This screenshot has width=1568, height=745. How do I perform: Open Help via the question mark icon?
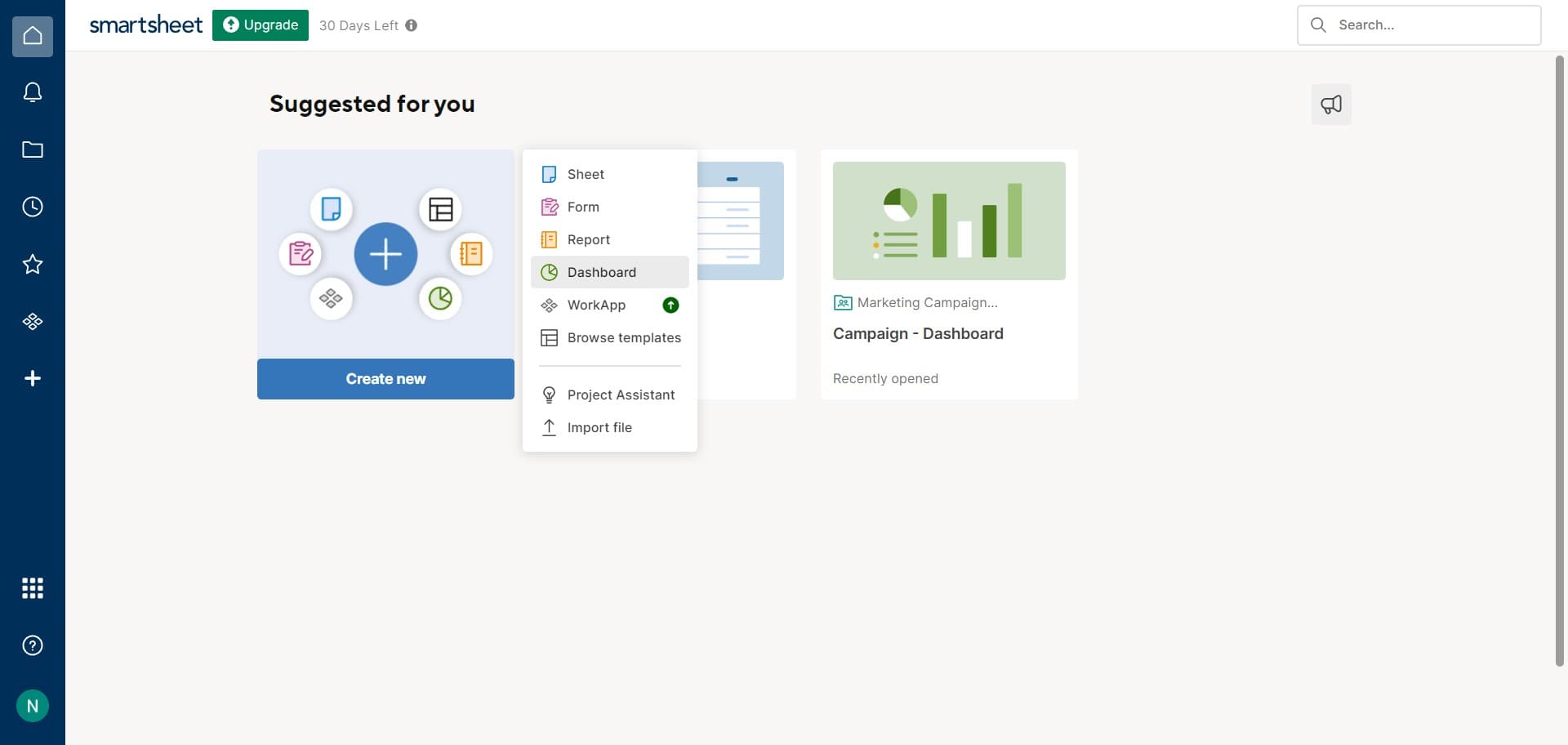[32, 645]
